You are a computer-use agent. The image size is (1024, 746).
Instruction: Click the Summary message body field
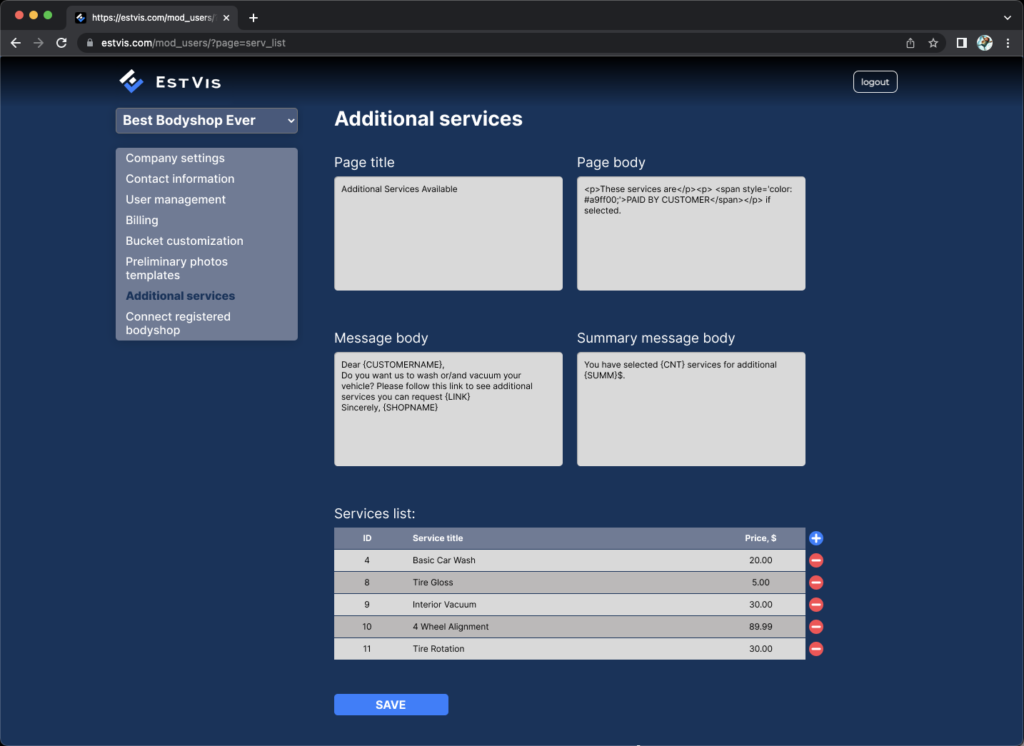pyautogui.click(x=691, y=409)
